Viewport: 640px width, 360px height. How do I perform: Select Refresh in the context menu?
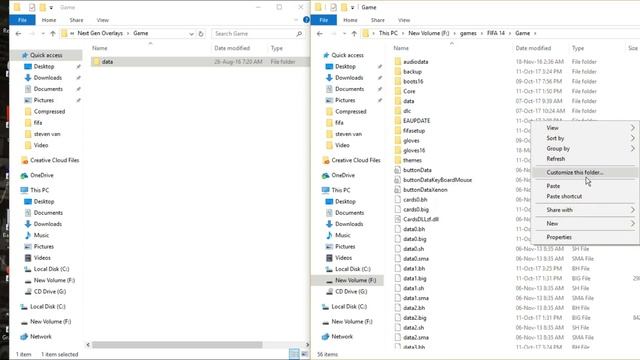click(x=556, y=159)
